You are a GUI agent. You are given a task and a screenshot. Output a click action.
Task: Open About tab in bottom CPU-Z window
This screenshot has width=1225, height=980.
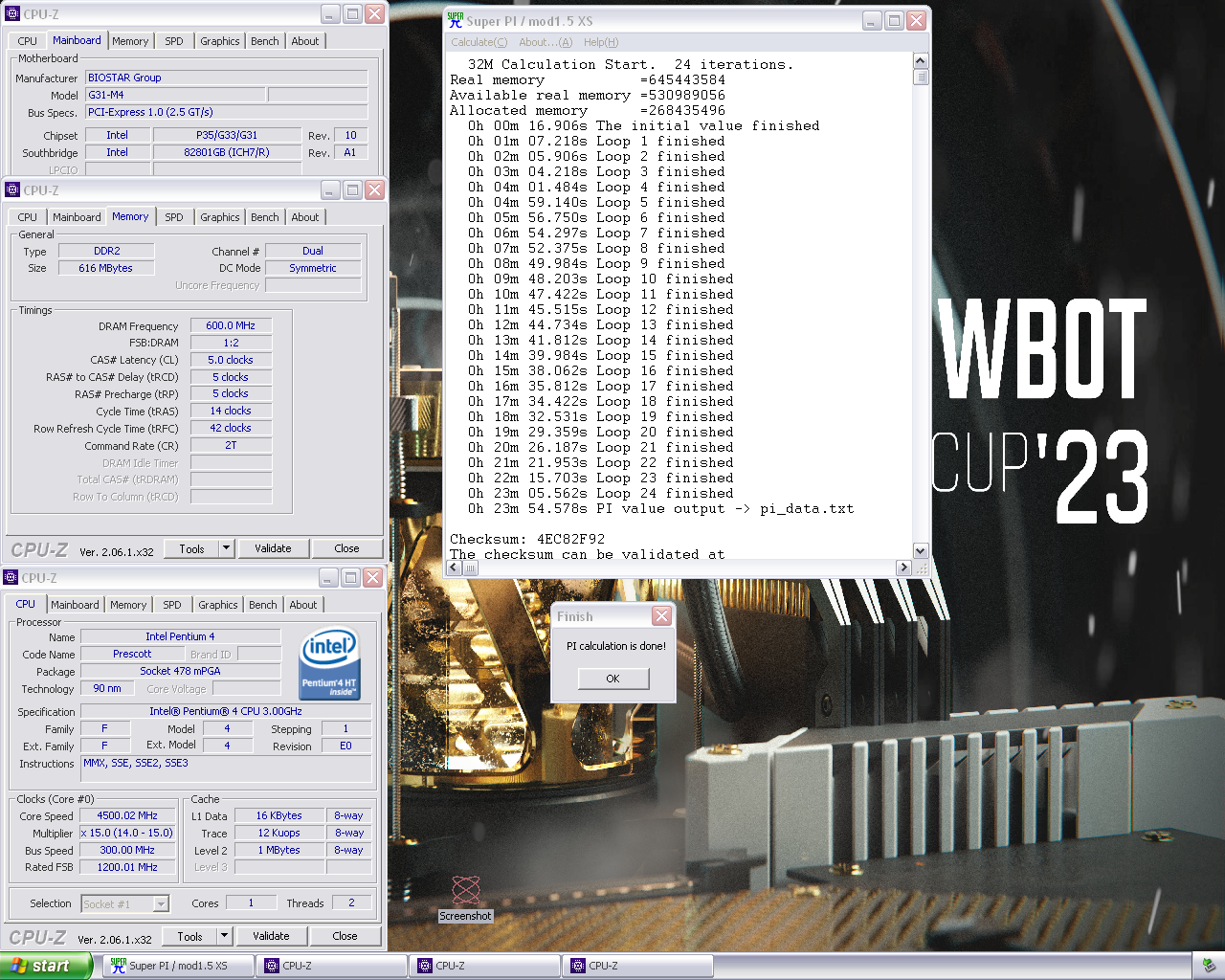(x=303, y=605)
